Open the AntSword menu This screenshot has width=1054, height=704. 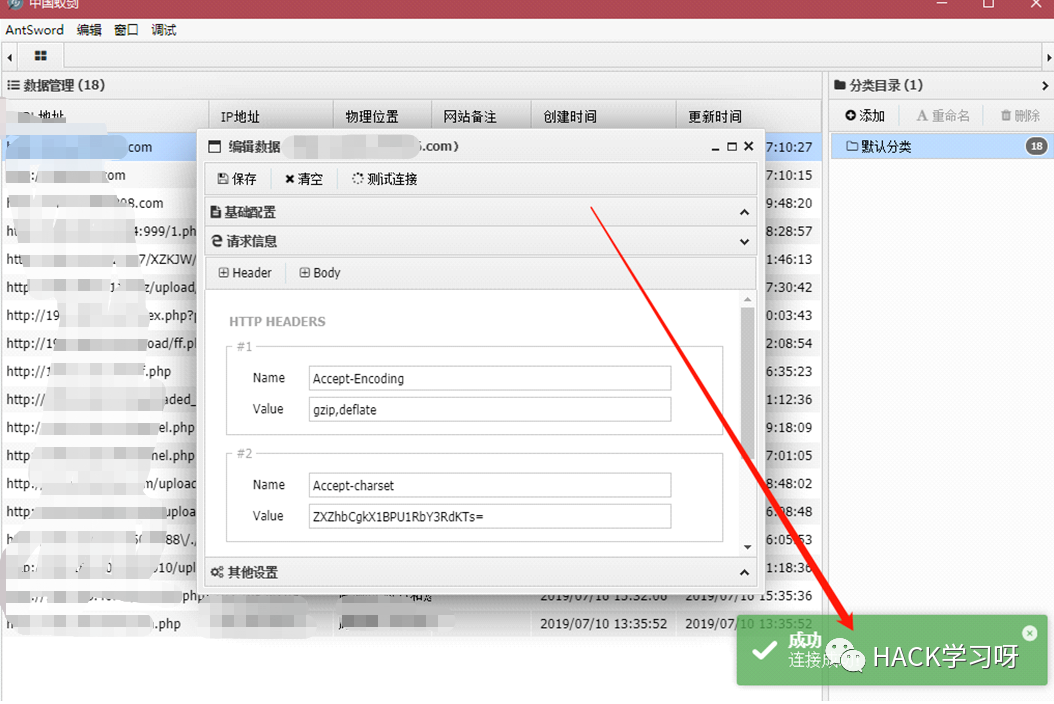tap(34, 30)
